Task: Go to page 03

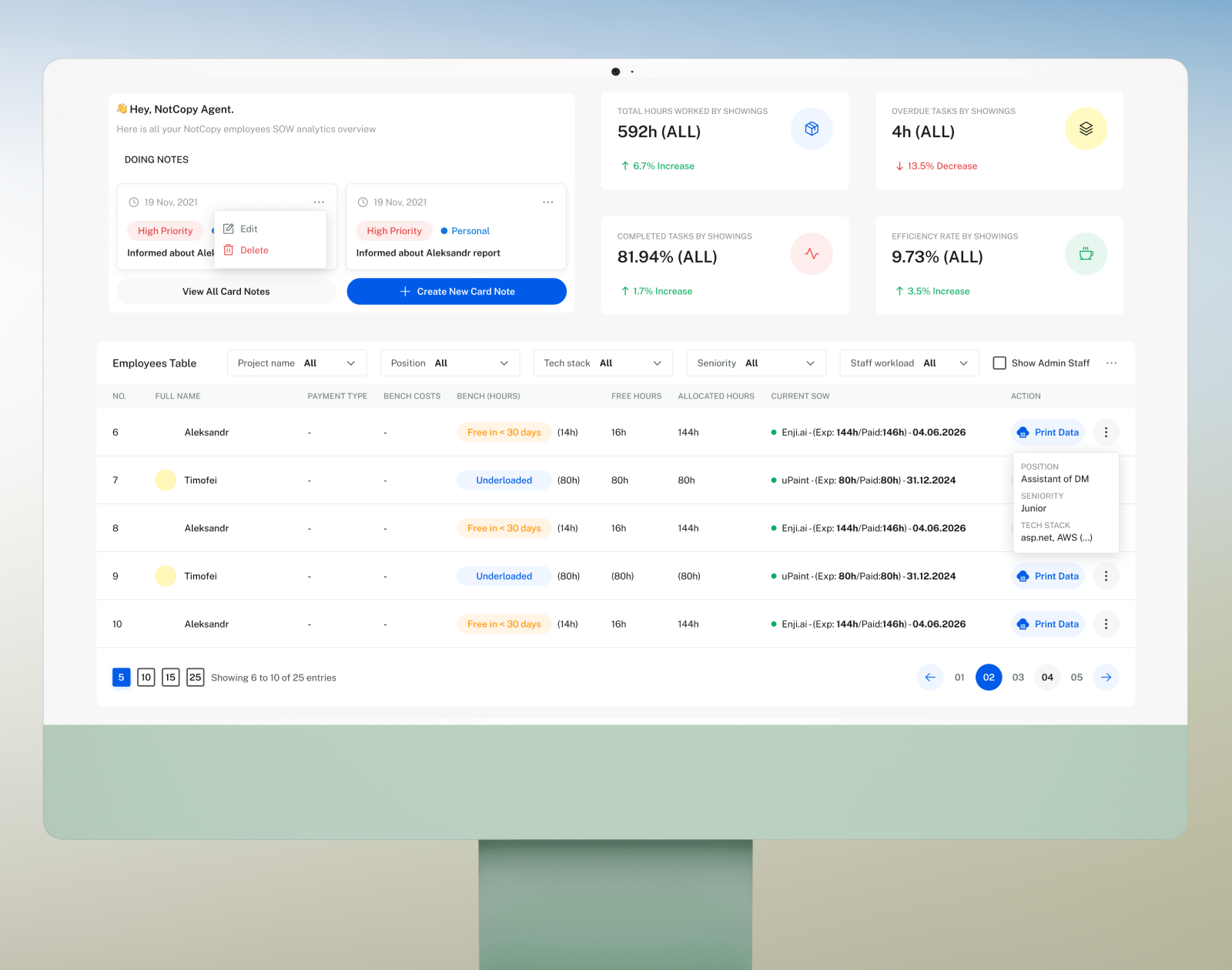Action: point(1018,677)
